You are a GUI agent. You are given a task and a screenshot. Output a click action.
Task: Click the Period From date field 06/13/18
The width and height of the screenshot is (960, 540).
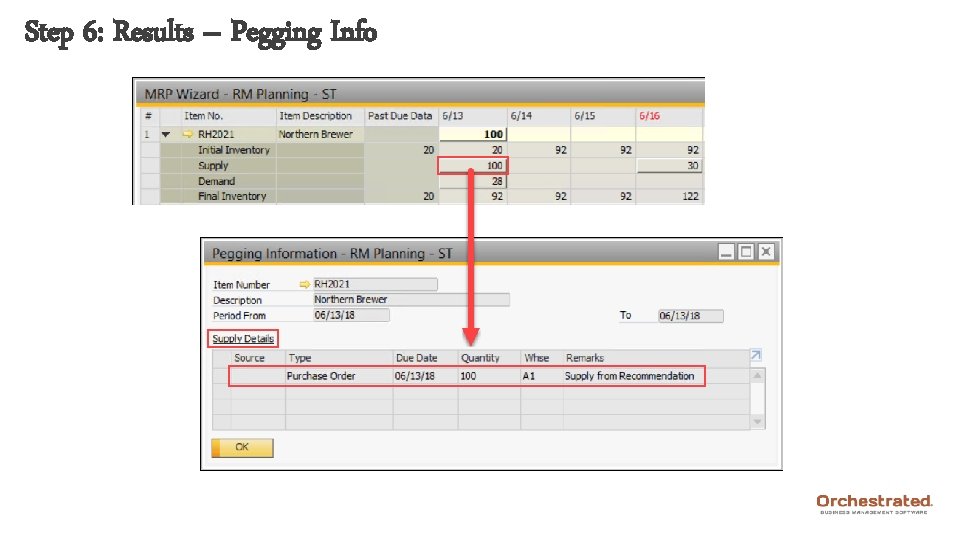tap(351, 315)
